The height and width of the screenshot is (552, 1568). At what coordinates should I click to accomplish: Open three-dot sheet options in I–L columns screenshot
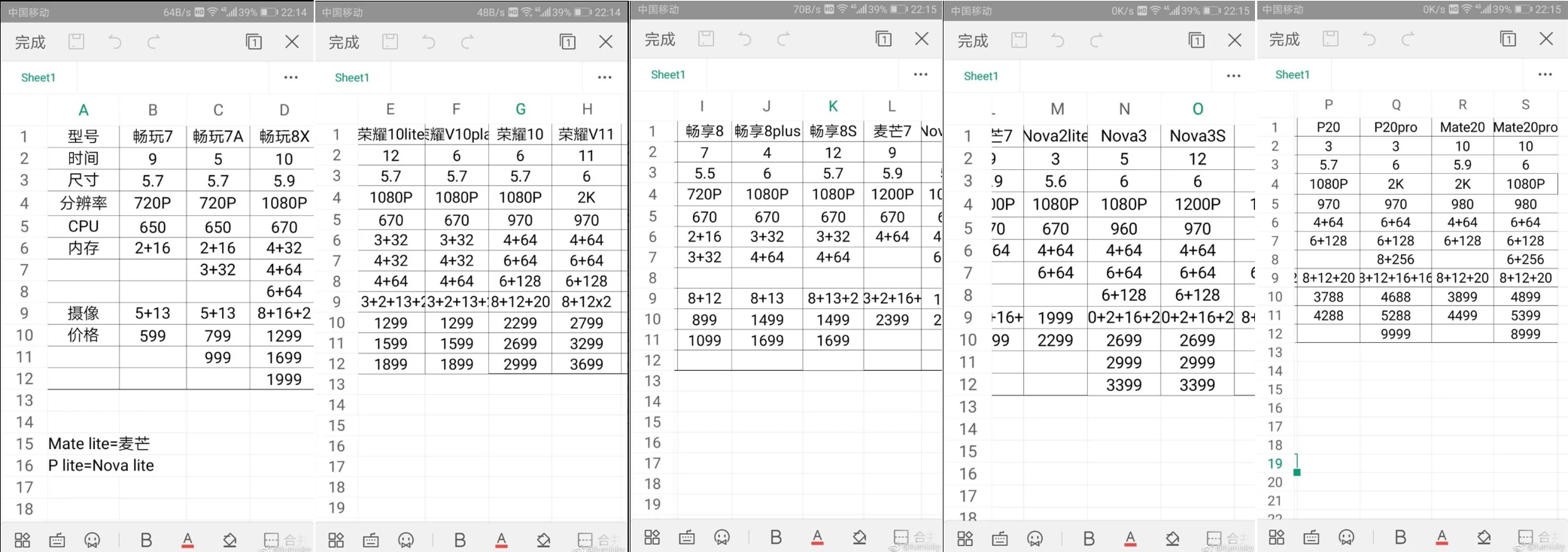tap(921, 74)
